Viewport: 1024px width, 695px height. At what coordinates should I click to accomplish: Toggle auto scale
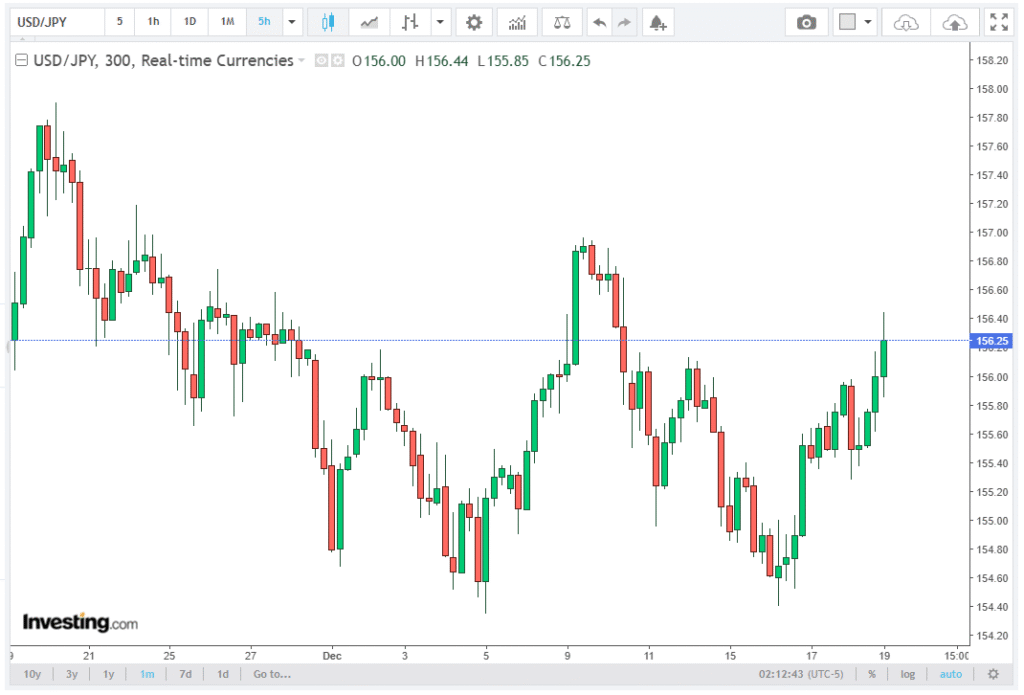coord(951,674)
